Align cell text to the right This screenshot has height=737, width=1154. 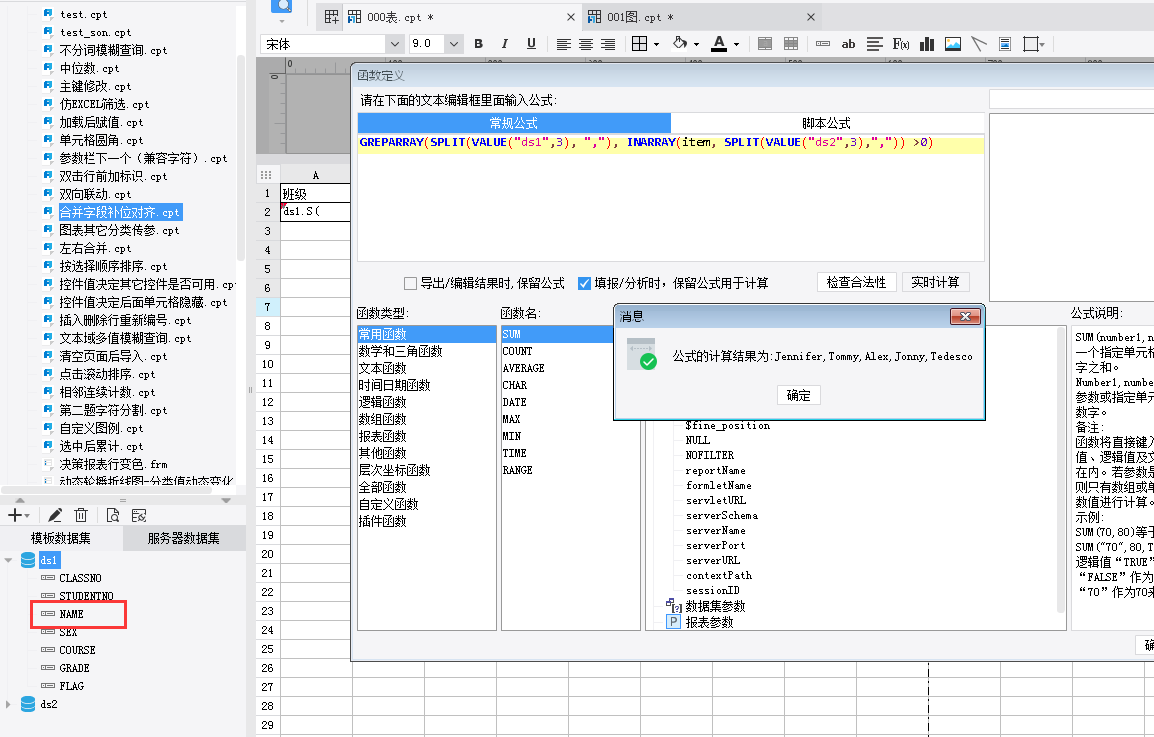coord(608,44)
